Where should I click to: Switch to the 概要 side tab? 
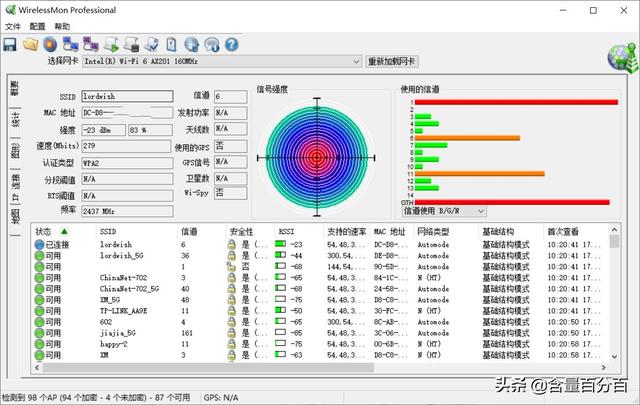point(15,88)
